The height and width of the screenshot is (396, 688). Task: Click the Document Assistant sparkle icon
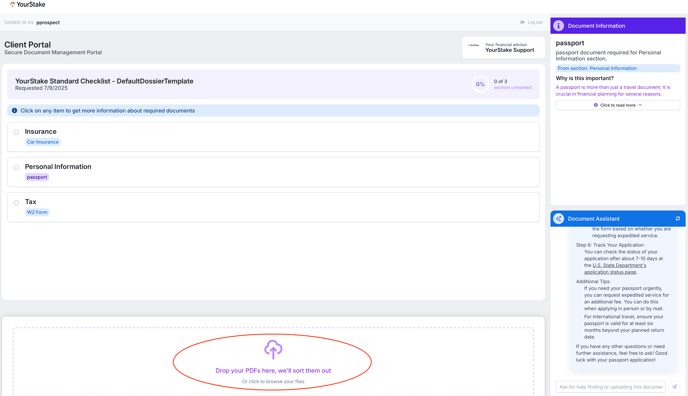(x=558, y=218)
